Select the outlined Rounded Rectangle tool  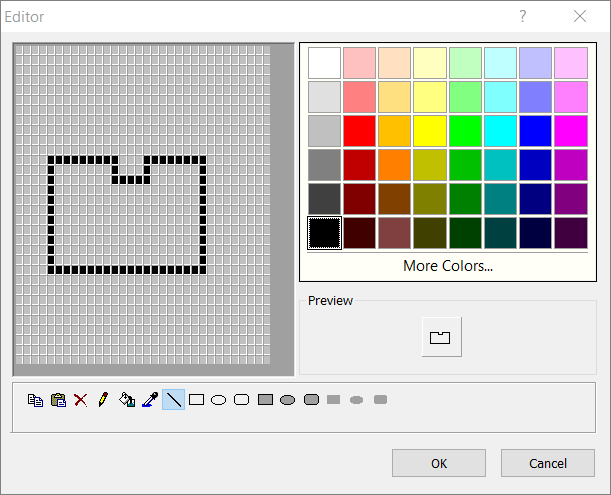pyautogui.click(x=241, y=400)
